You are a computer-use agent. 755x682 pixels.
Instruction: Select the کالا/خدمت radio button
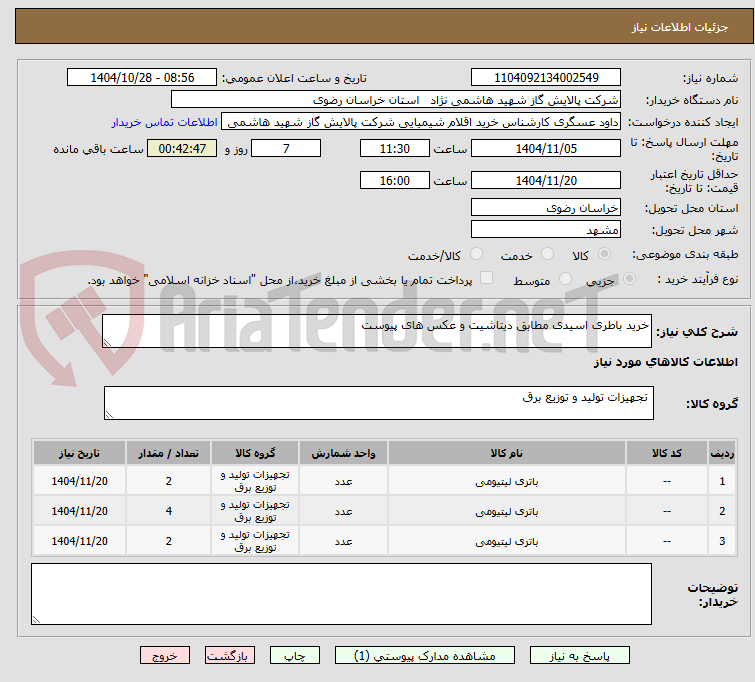point(476,254)
